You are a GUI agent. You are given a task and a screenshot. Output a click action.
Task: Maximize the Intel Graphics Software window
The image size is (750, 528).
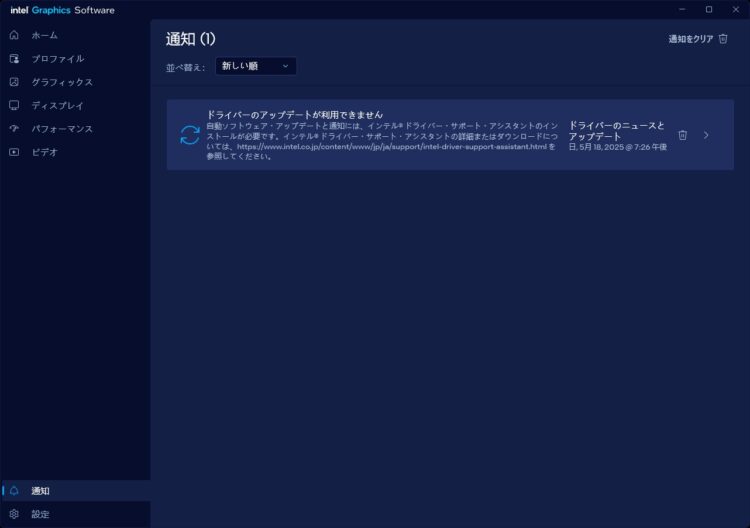709,10
